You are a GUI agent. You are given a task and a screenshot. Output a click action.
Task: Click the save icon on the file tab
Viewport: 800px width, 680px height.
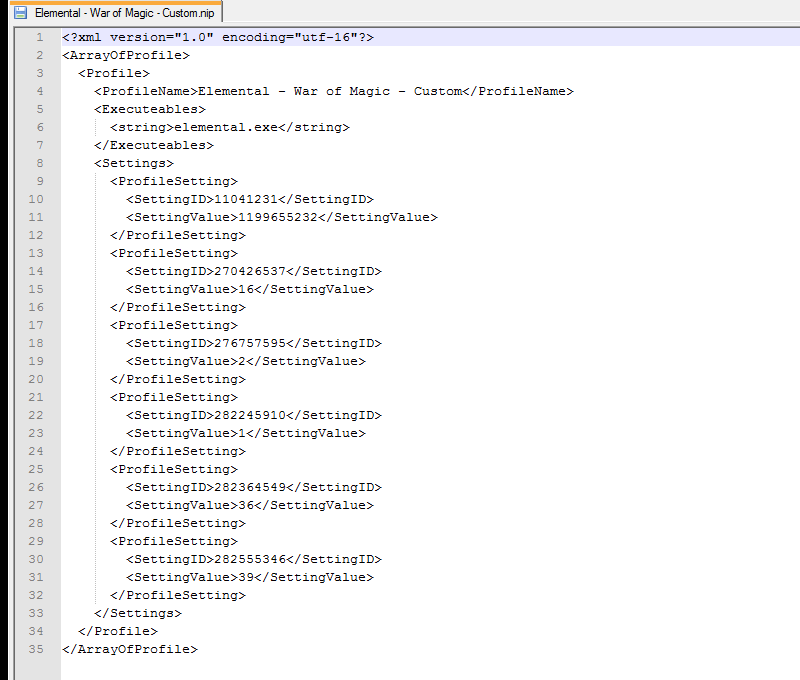click(20, 12)
